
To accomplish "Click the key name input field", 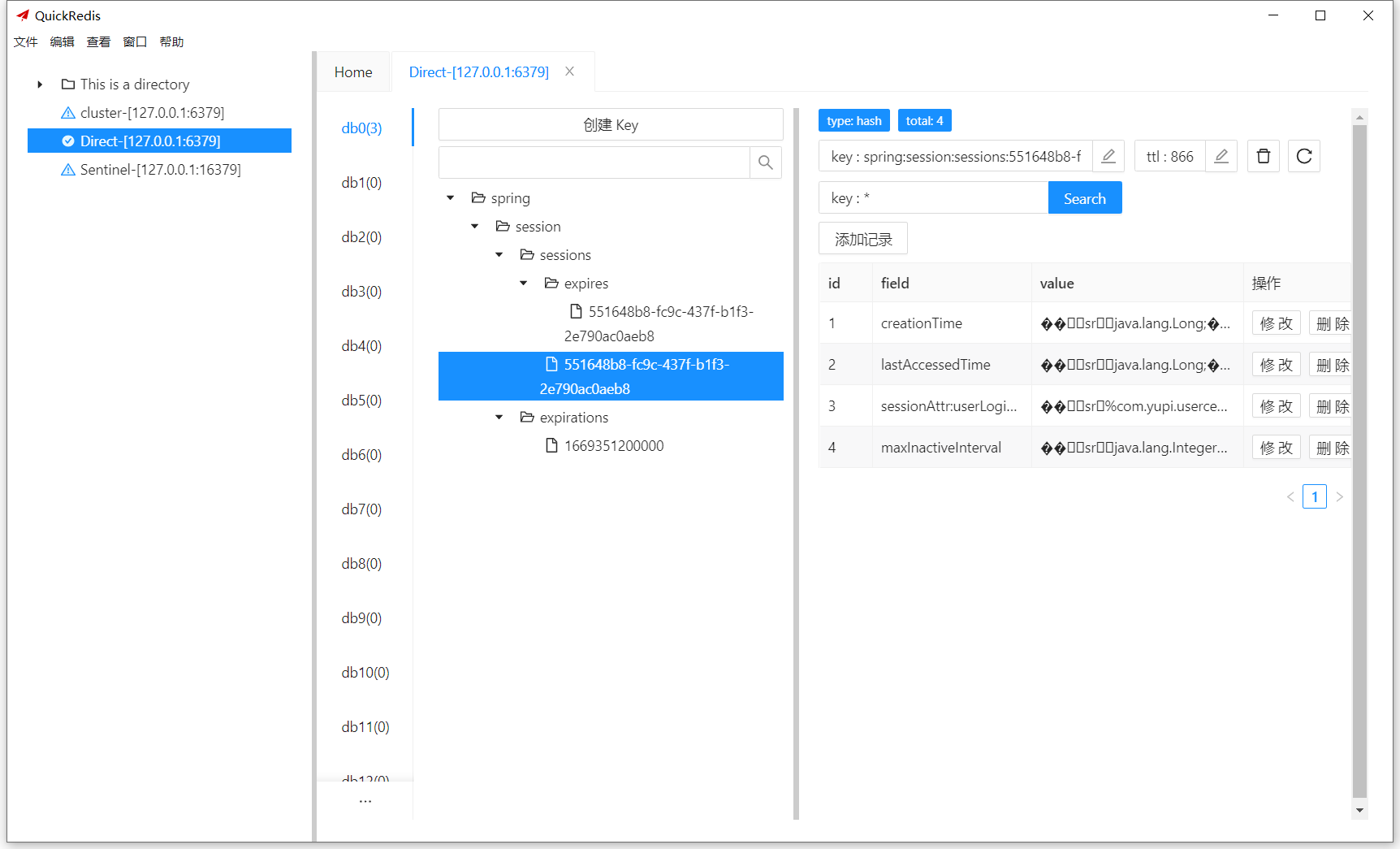I will [x=956, y=156].
